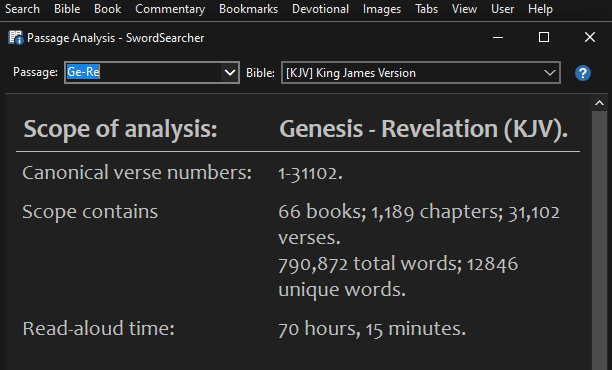The image size is (612, 370).
Task: Expand the Passage dropdown arrow
Action: coord(230,73)
